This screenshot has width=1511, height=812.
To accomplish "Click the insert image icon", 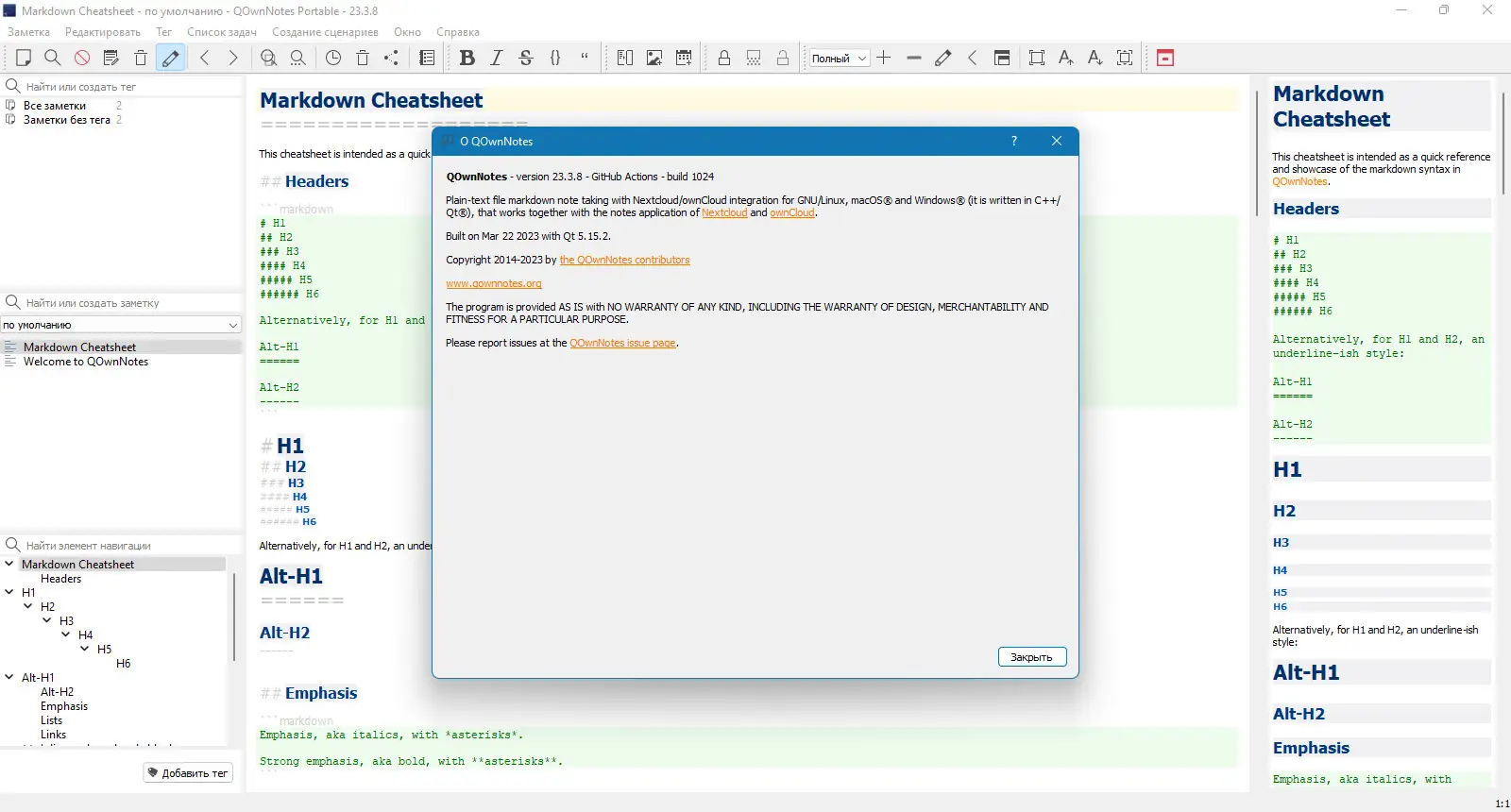I will (654, 58).
